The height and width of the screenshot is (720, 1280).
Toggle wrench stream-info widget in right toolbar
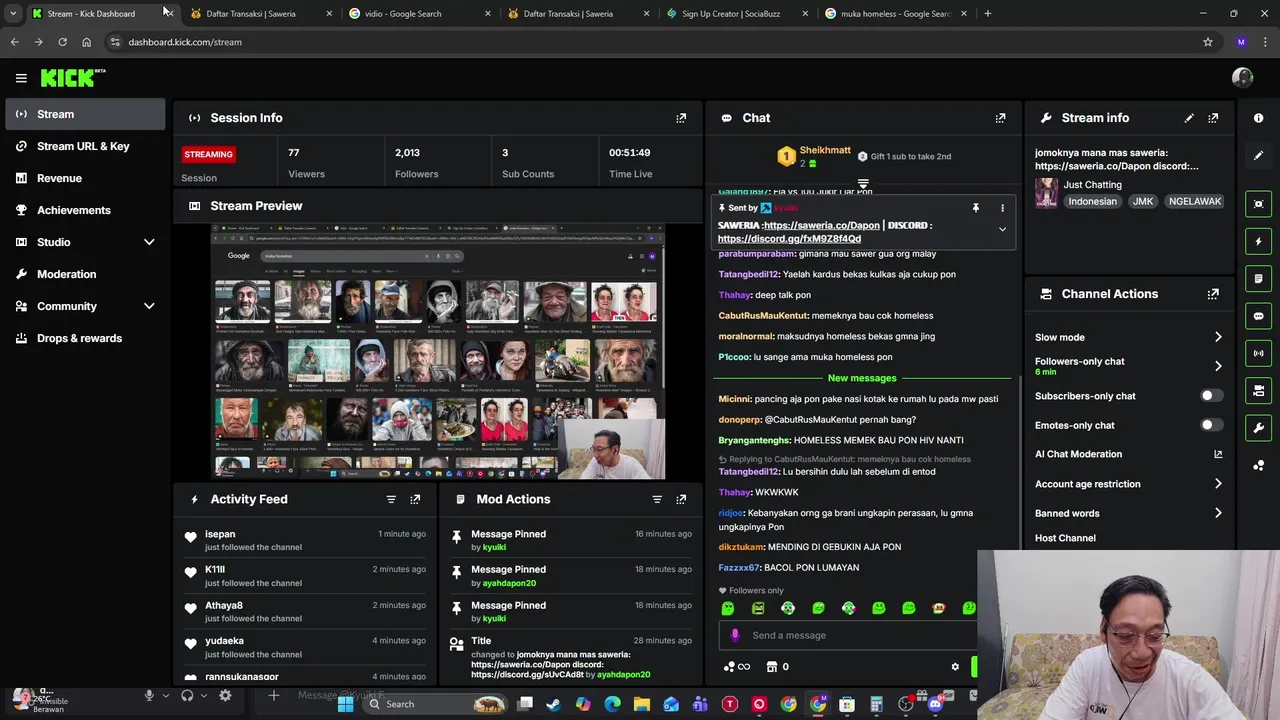1258,428
